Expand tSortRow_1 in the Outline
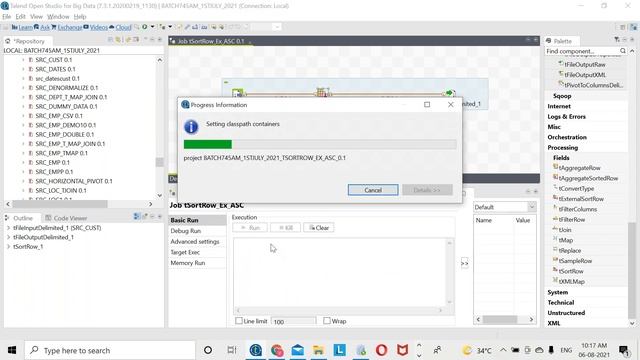 [8, 247]
